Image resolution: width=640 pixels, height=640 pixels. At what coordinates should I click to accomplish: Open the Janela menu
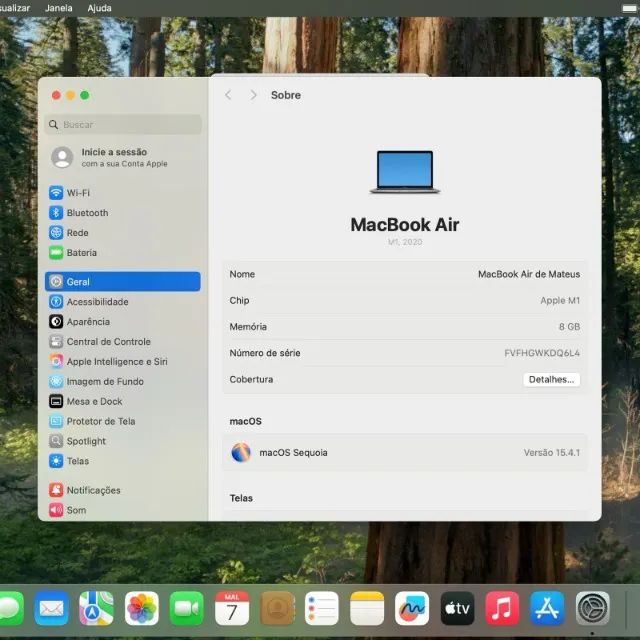pyautogui.click(x=59, y=8)
